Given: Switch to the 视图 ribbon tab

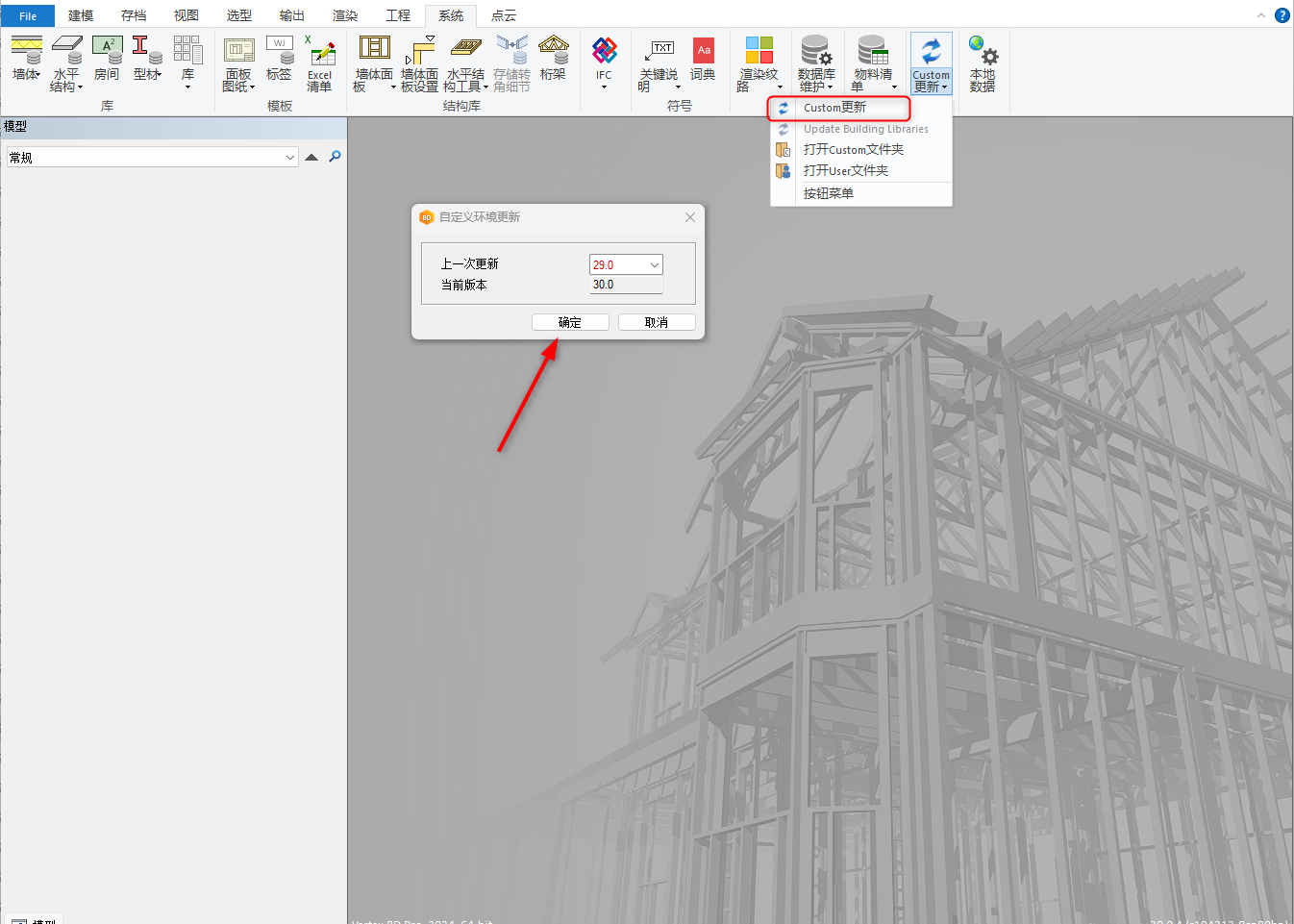Looking at the screenshot, I should tap(187, 15).
